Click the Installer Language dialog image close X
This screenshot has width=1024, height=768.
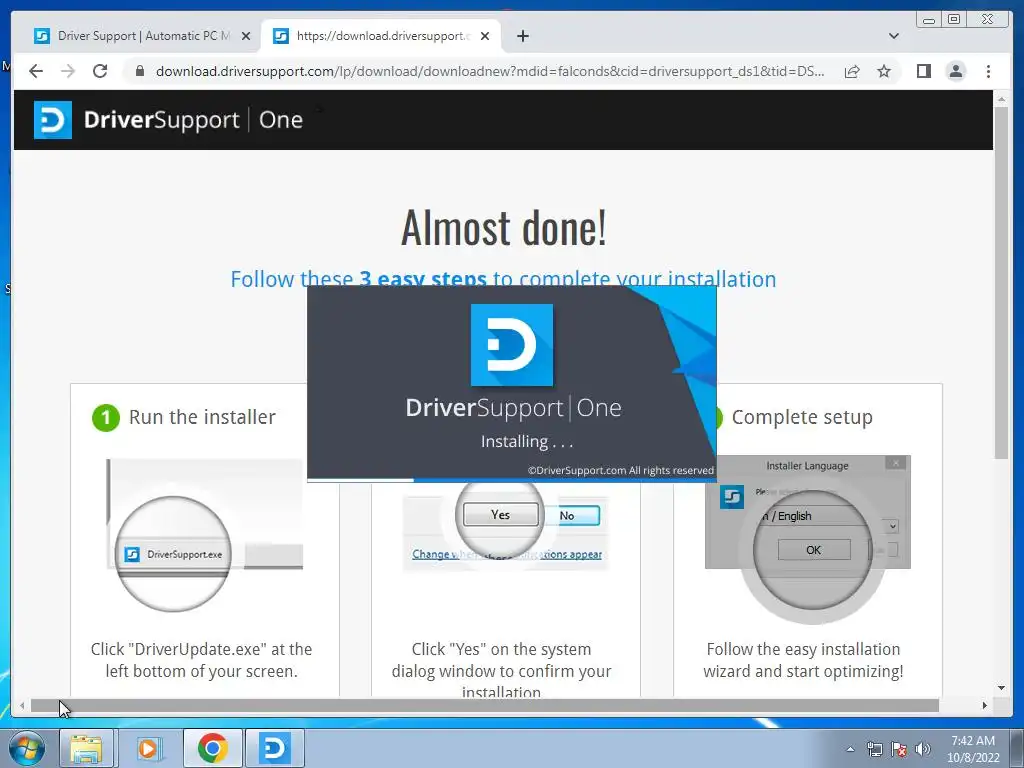tap(896, 463)
